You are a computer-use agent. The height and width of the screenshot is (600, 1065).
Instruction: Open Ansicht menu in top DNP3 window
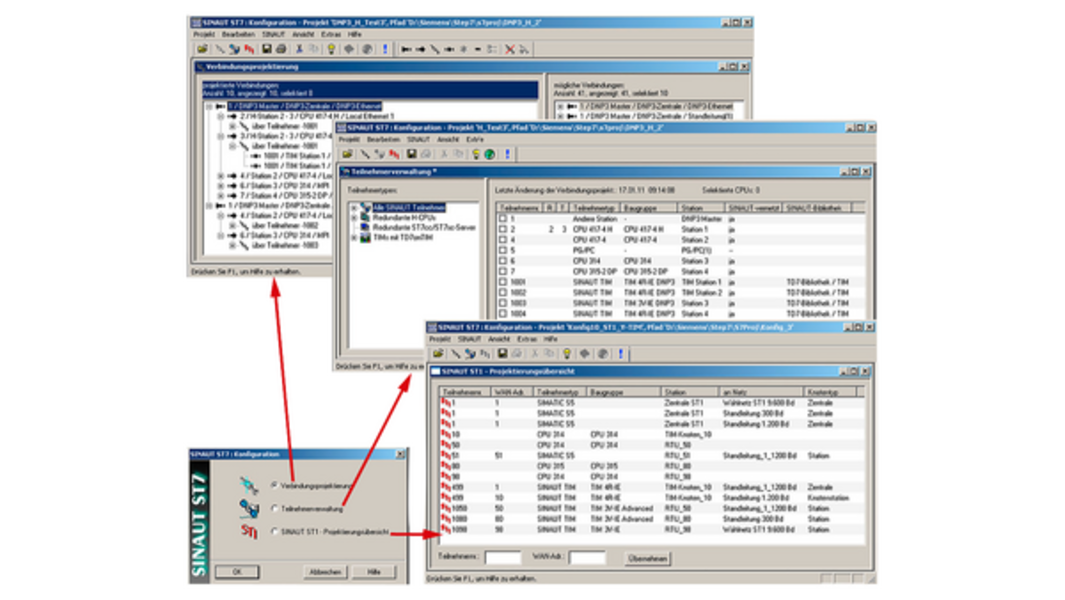[303, 34]
